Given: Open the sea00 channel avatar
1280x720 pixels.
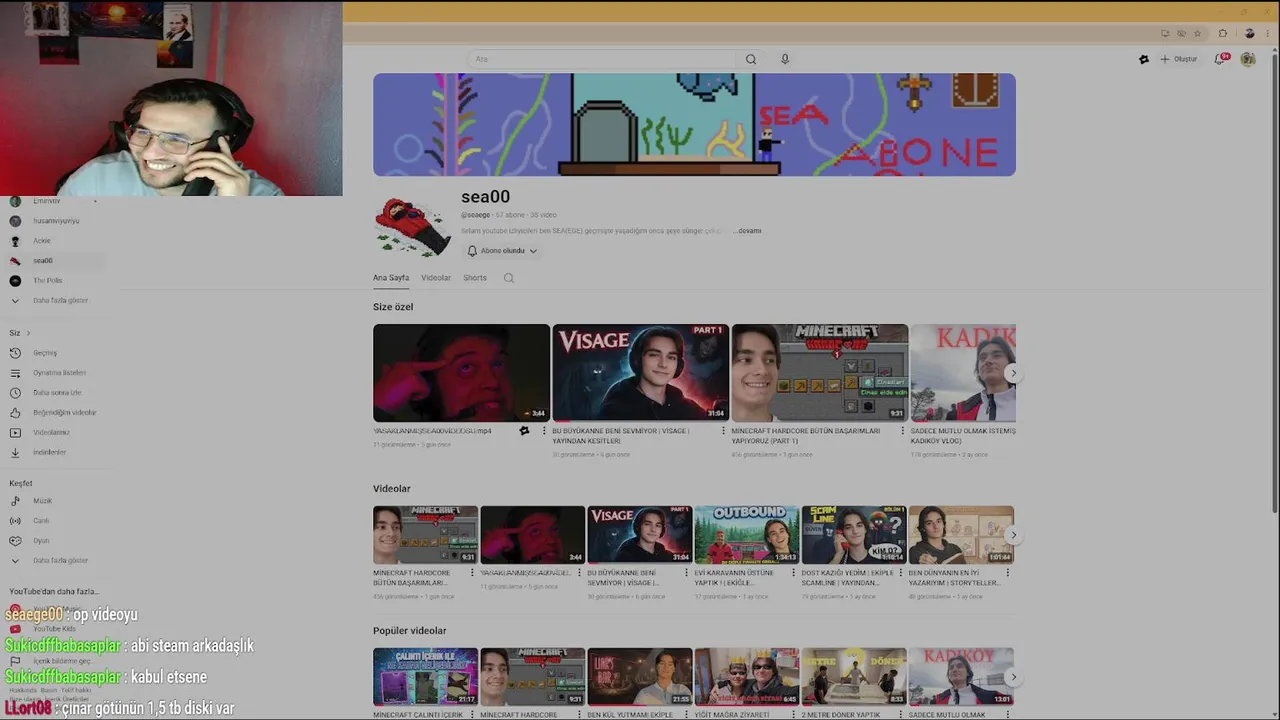Looking at the screenshot, I should click(x=411, y=225).
